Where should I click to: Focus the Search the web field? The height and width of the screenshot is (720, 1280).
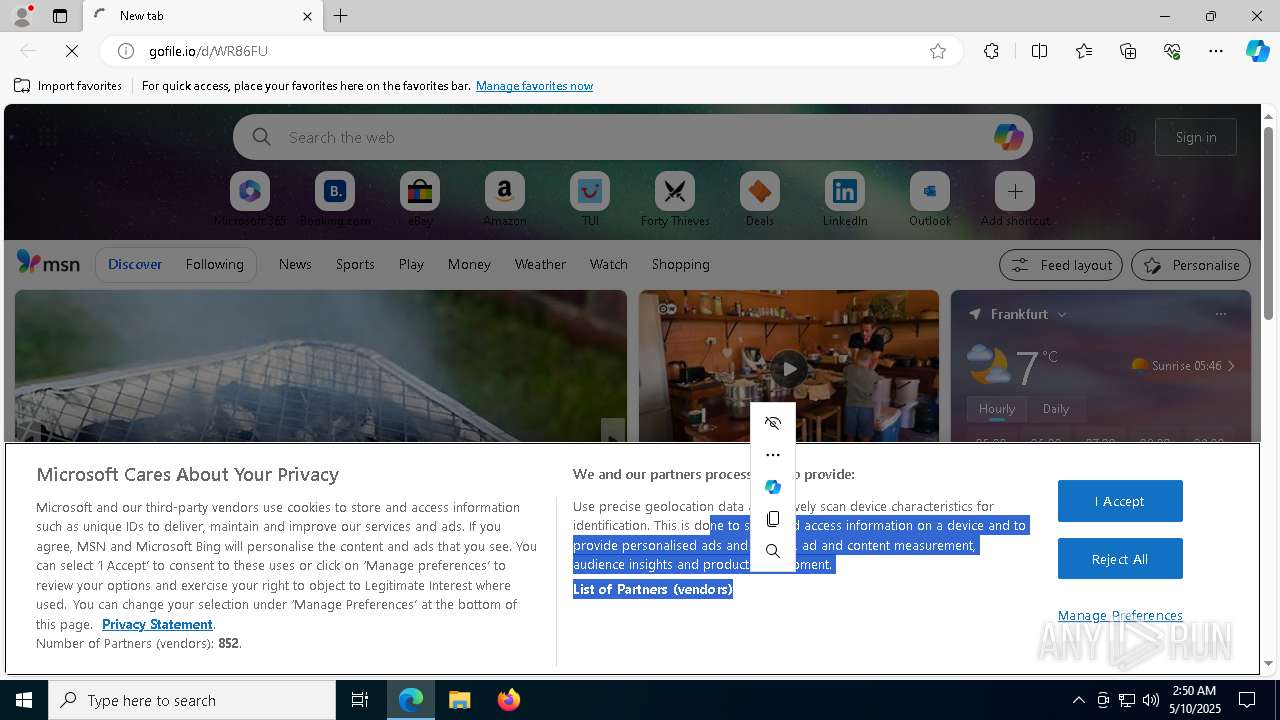(632, 137)
